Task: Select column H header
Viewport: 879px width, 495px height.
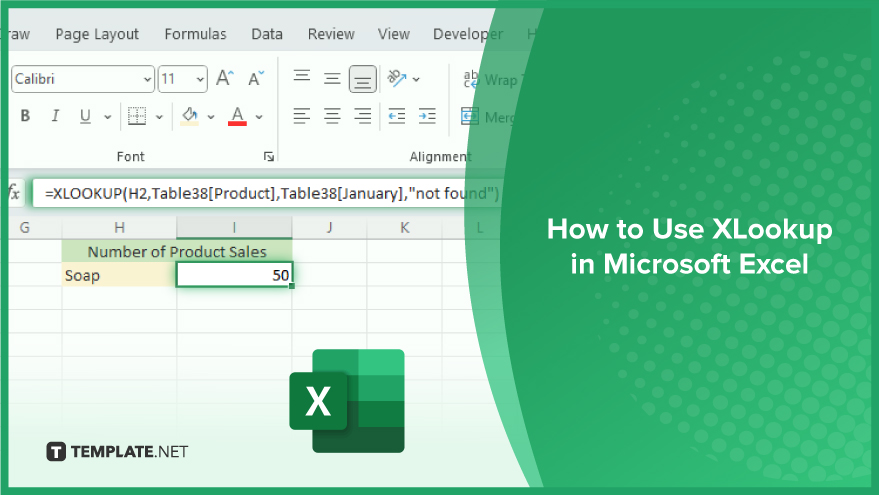Action: click(119, 228)
